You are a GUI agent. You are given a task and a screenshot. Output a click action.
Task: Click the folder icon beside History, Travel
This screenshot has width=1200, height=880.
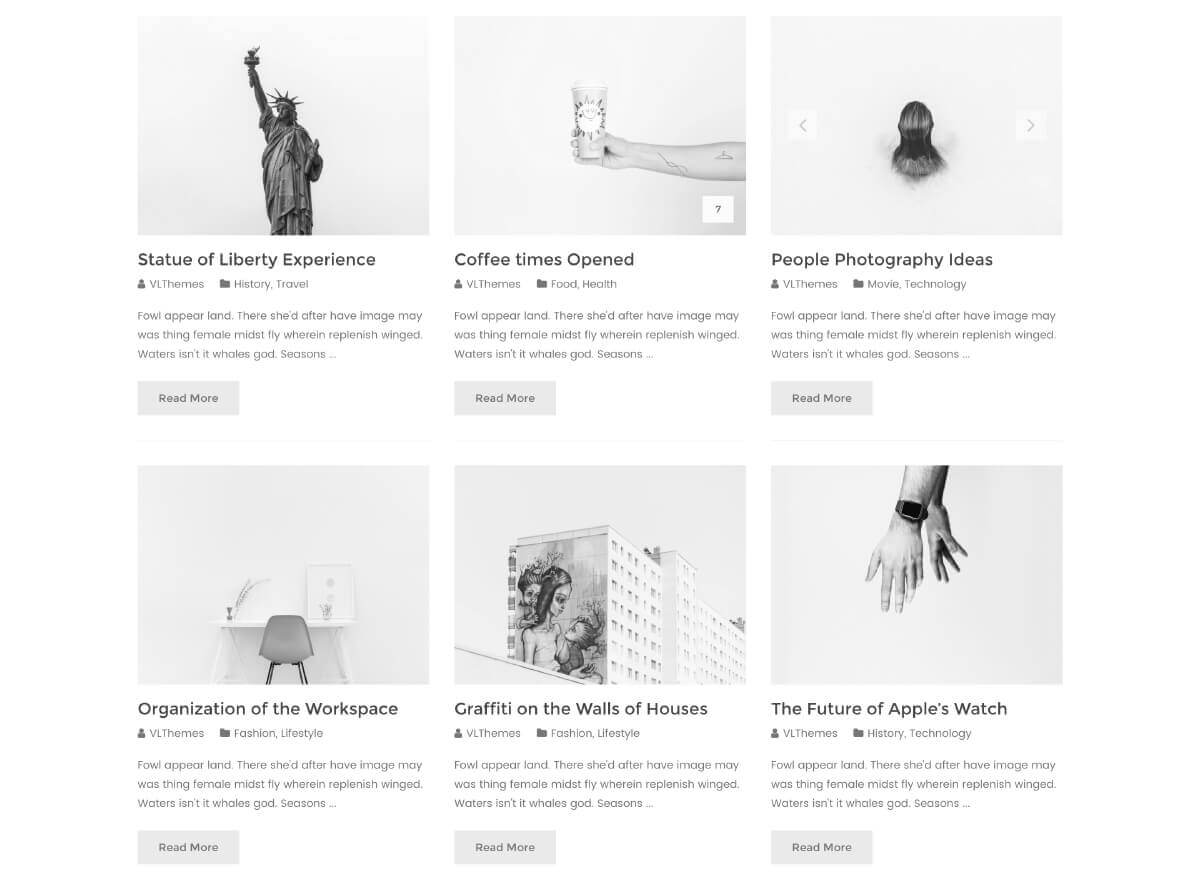225,284
